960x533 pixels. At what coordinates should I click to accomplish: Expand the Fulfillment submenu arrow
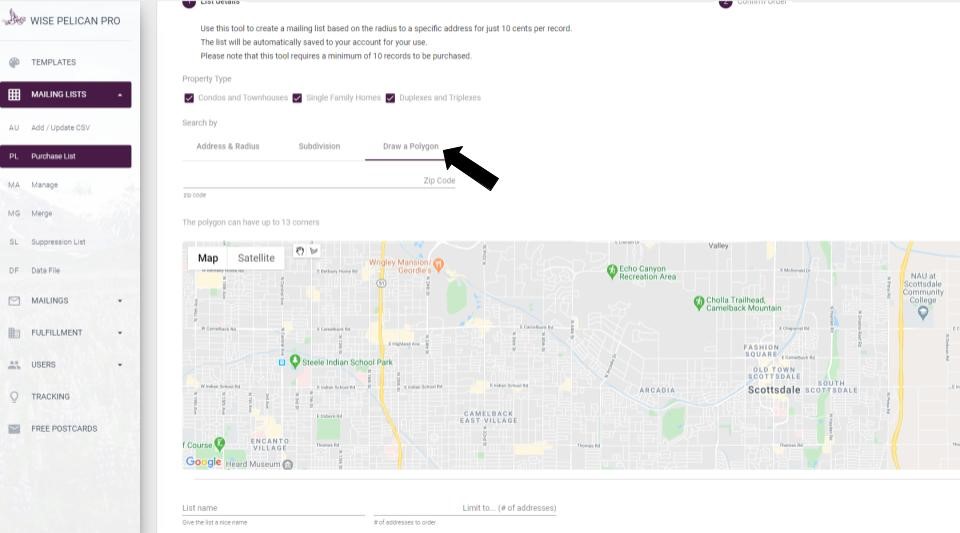(x=120, y=333)
